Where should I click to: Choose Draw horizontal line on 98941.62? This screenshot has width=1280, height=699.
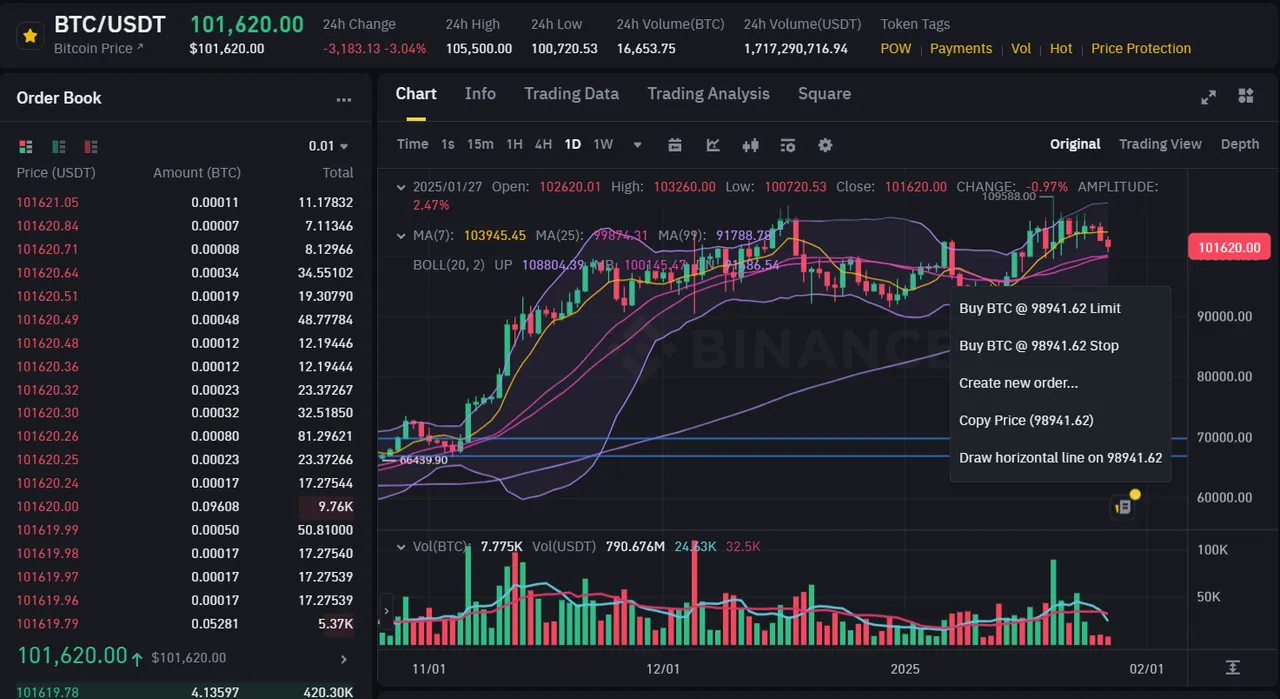[1060, 458]
